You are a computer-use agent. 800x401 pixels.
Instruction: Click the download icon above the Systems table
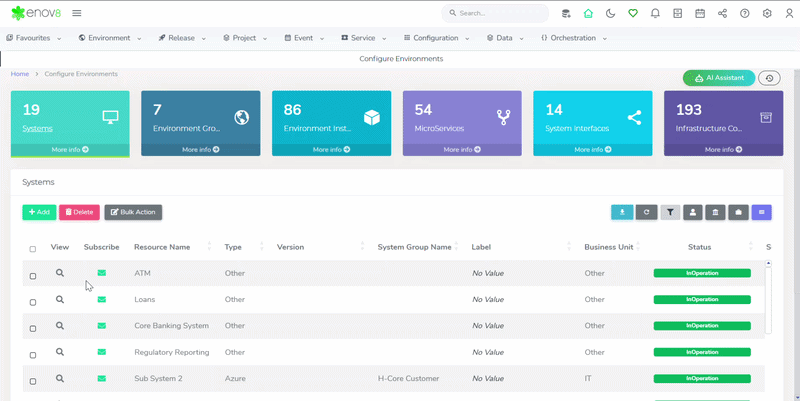(622, 212)
